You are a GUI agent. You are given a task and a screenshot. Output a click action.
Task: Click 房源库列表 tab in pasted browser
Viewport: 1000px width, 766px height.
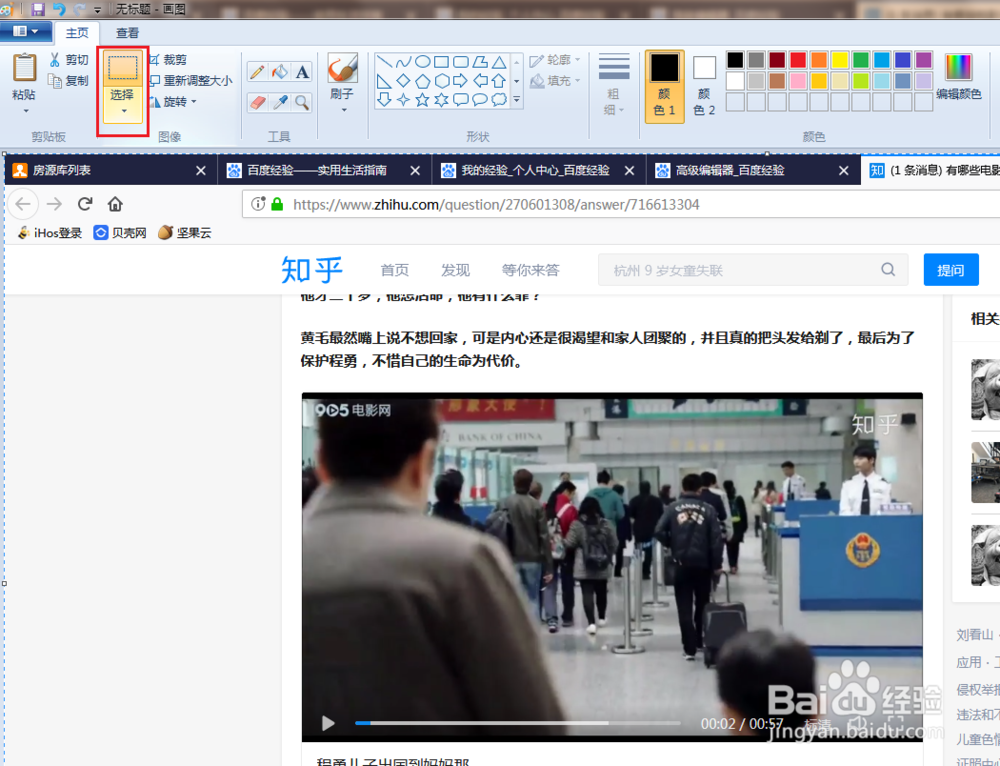coord(110,170)
